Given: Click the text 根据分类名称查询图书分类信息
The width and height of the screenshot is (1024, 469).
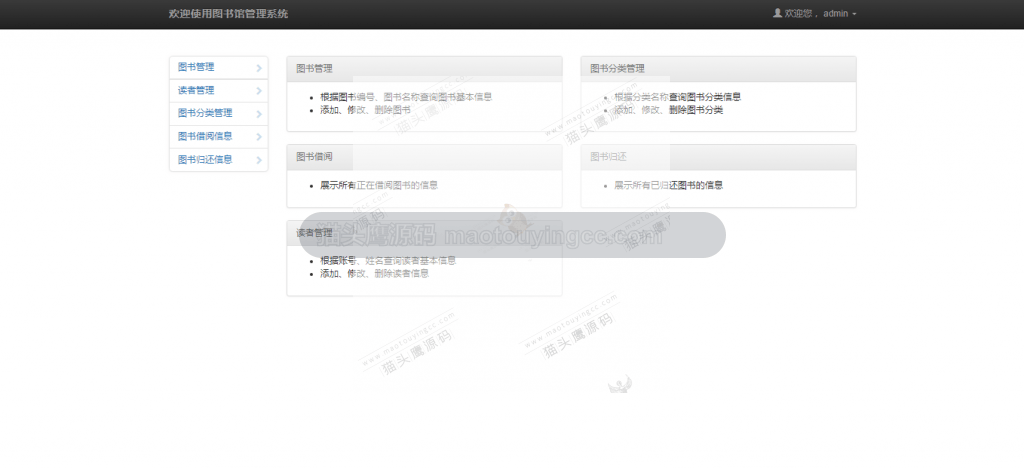Looking at the screenshot, I should click(677, 97).
